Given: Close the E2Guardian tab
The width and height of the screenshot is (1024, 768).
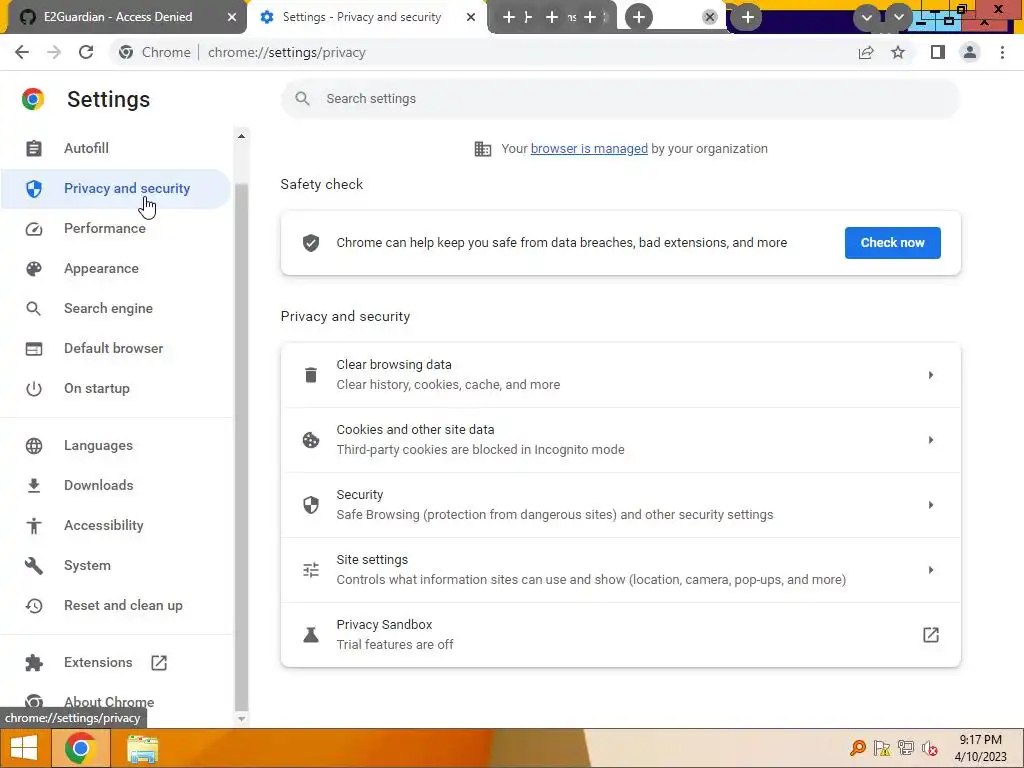Looking at the screenshot, I should 232,17.
